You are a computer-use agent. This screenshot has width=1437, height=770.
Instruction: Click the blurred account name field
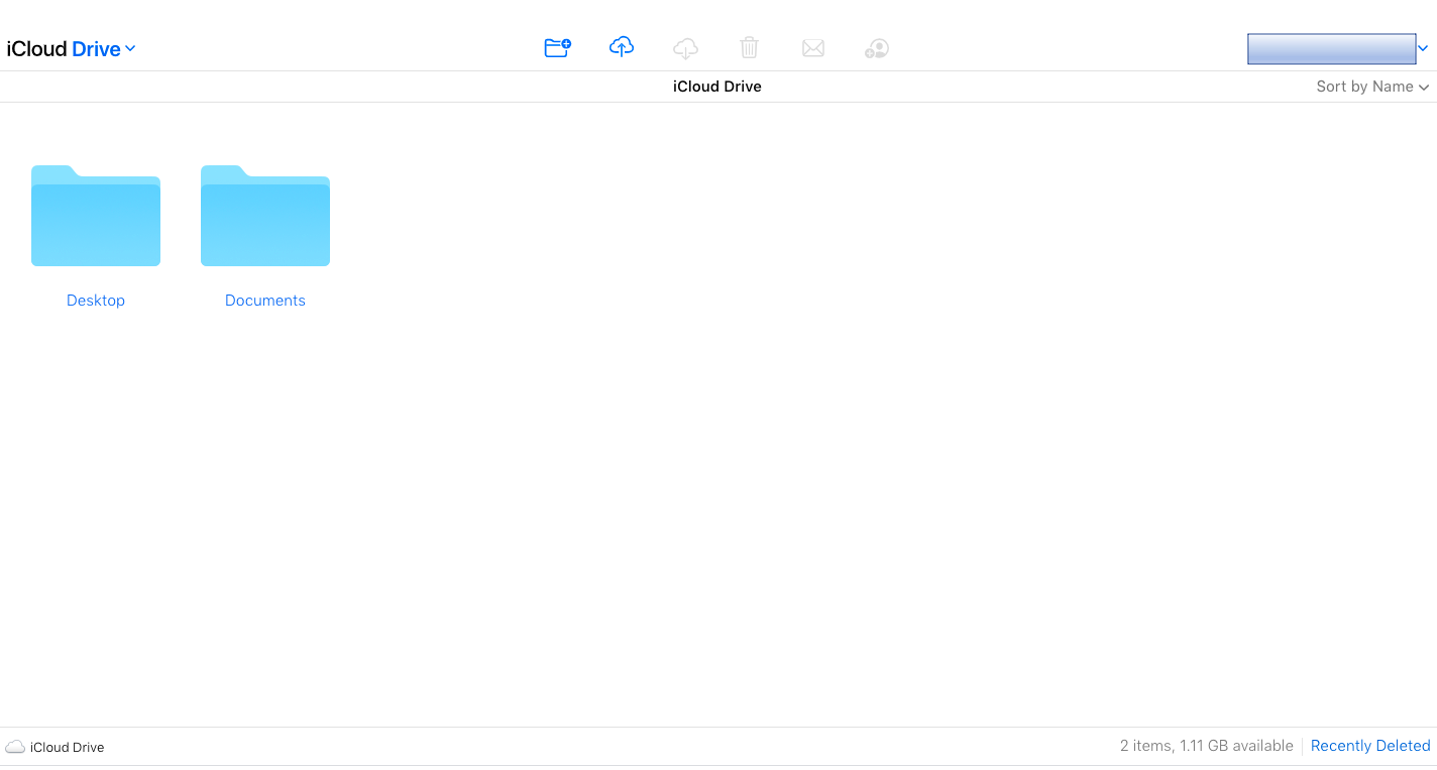[x=1331, y=48]
